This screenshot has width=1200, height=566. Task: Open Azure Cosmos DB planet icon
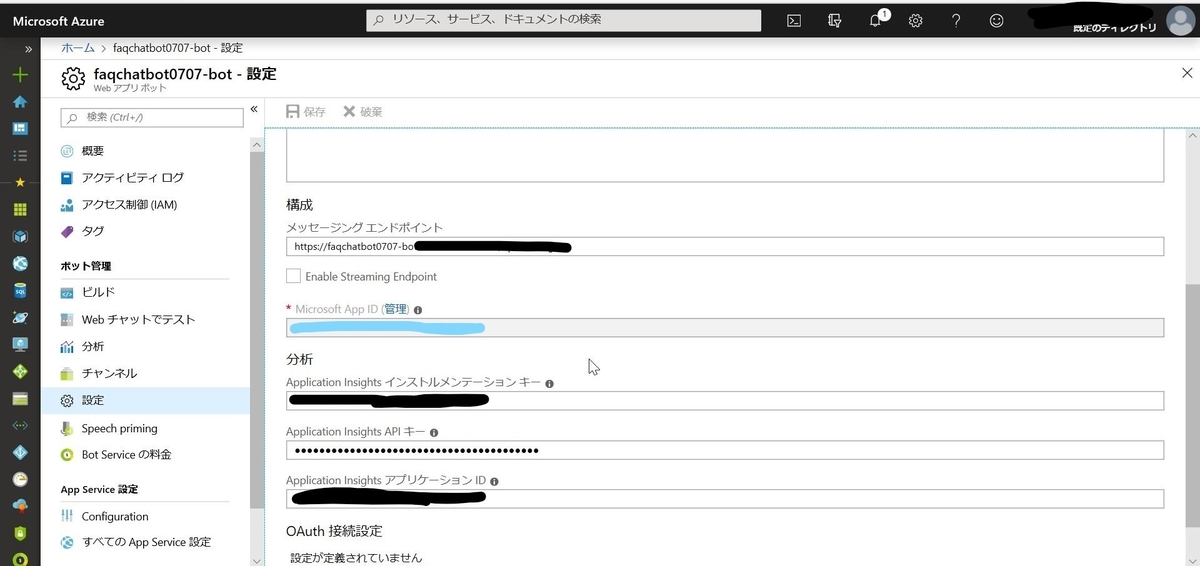click(x=20, y=317)
